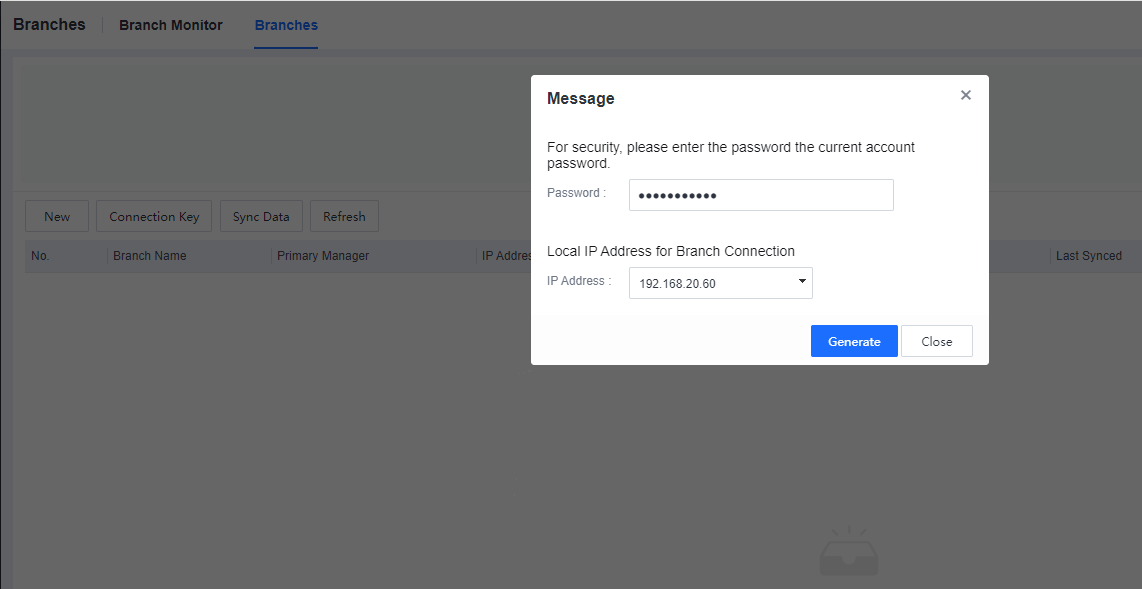Viewport: 1142px width, 589px height.
Task: Click the New branch button
Action: point(57,216)
